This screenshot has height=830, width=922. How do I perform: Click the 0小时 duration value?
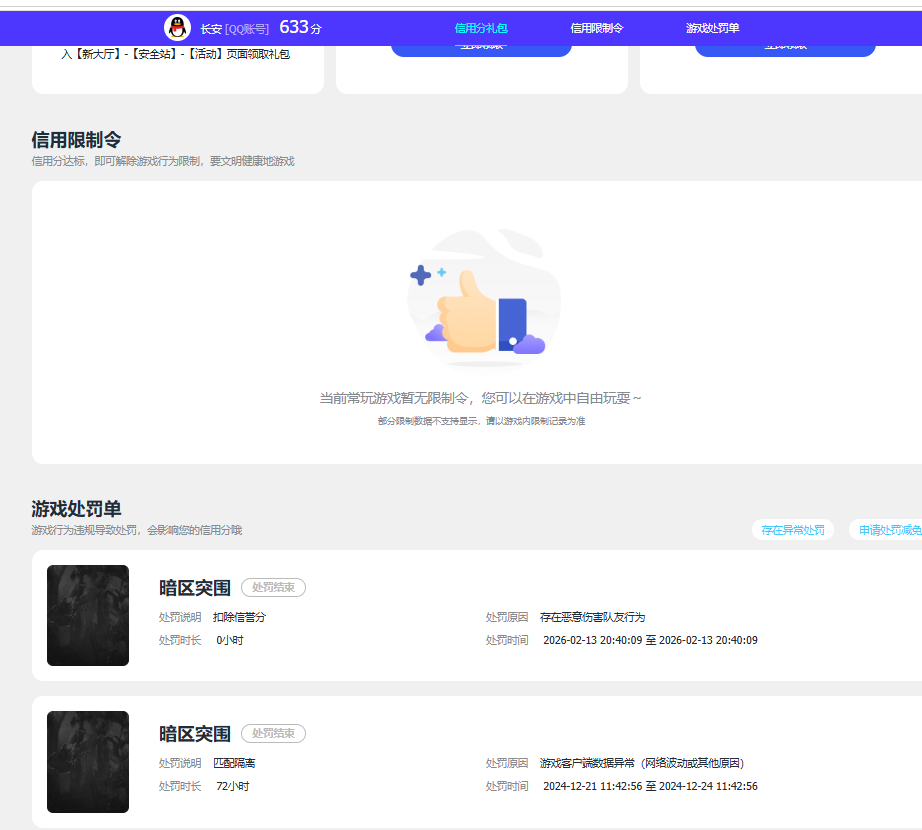pyautogui.click(x=230, y=640)
